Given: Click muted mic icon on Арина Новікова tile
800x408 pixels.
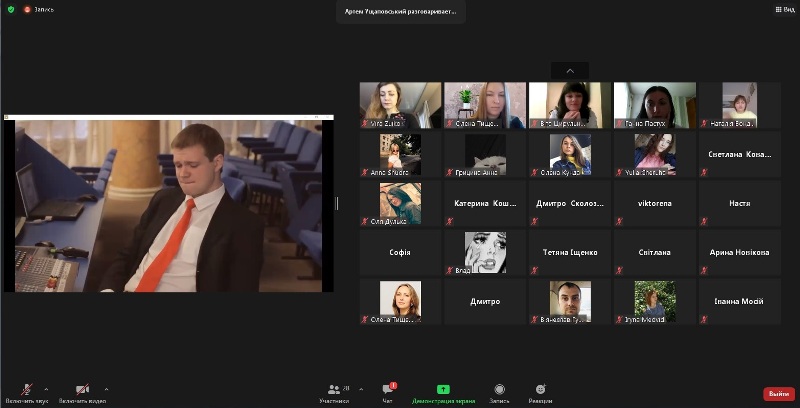Looking at the screenshot, I should (x=704, y=270).
